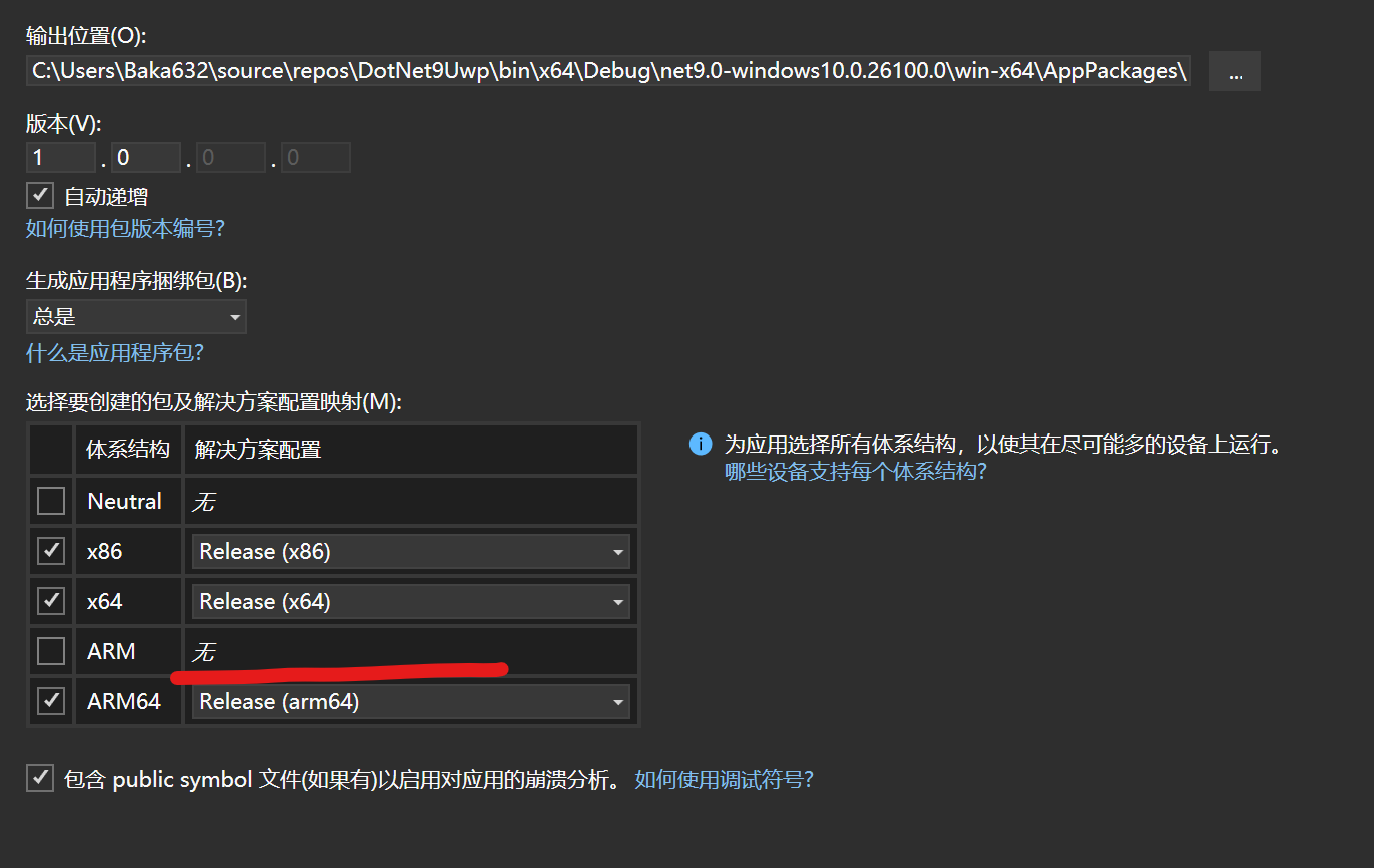Click the major version field showing 1
The height and width of the screenshot is (868, 1374).
tap(60, 158)
